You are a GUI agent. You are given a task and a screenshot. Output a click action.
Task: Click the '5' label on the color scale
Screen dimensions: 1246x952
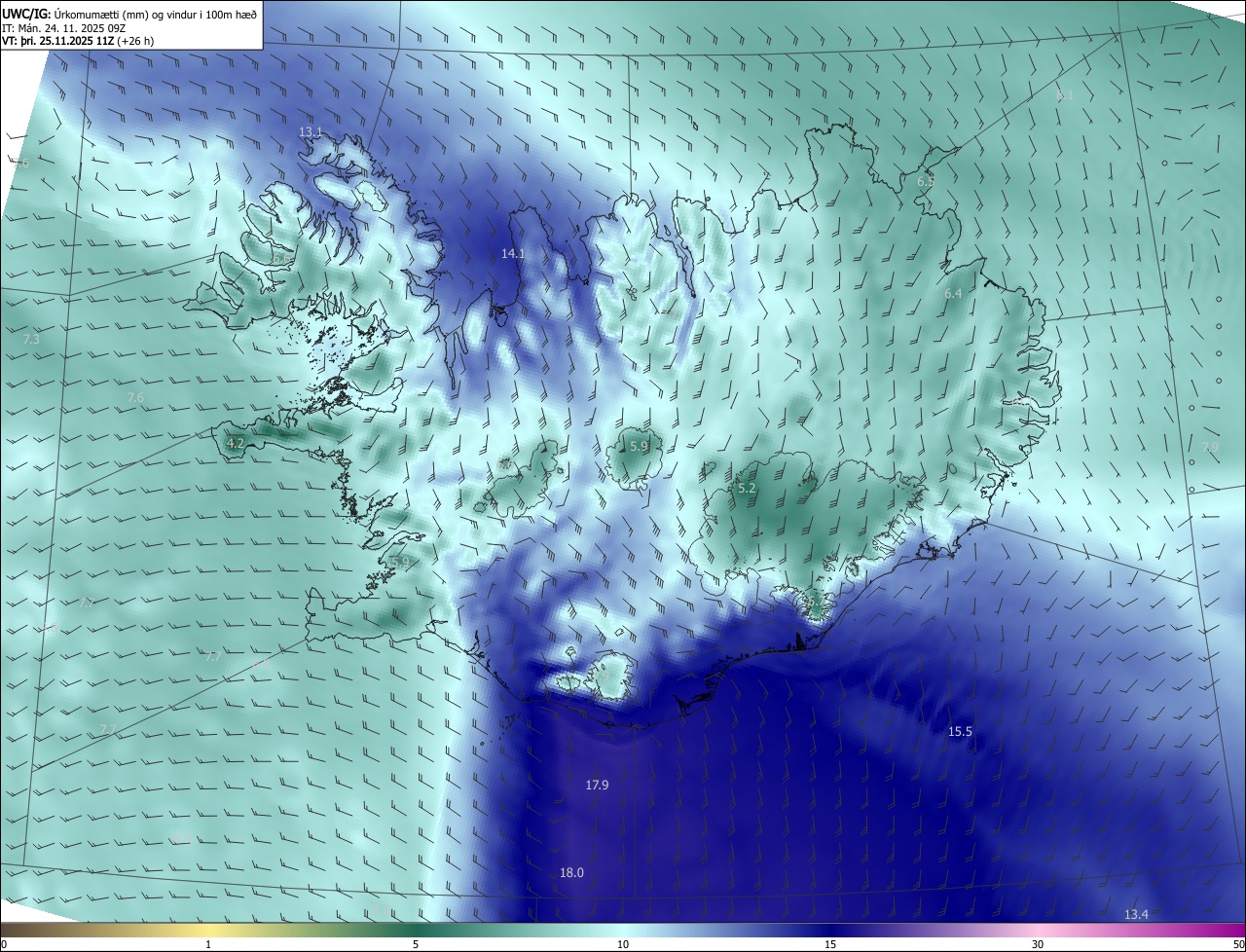416,944
